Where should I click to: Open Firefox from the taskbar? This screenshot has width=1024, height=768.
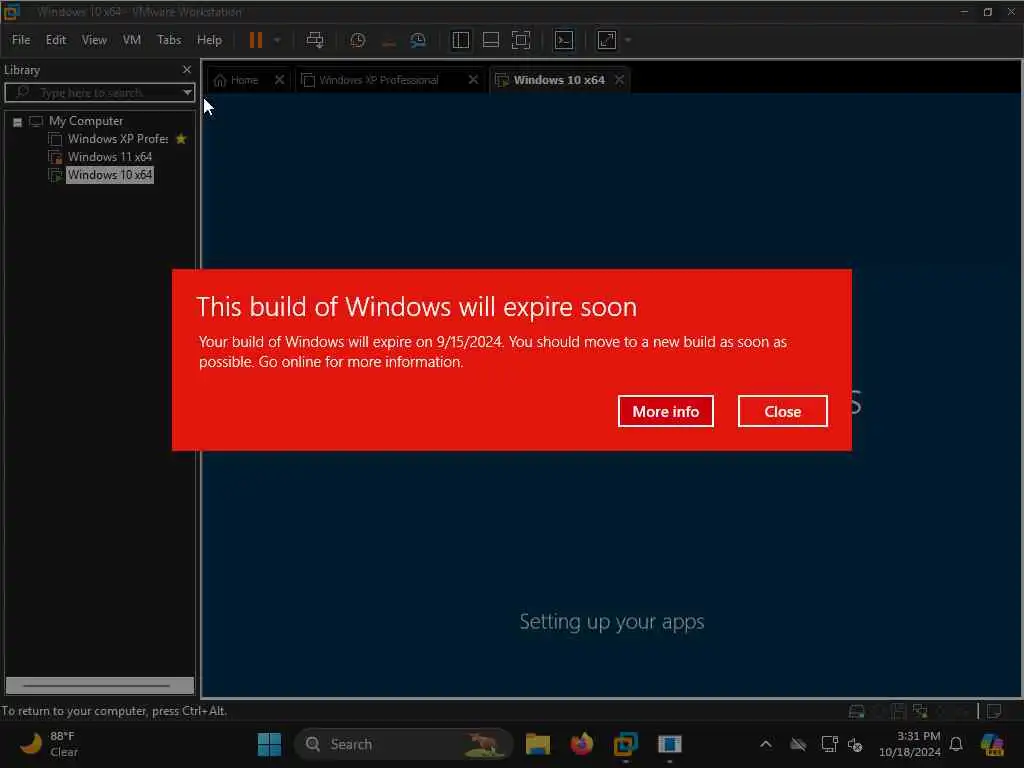coord(581,744)
